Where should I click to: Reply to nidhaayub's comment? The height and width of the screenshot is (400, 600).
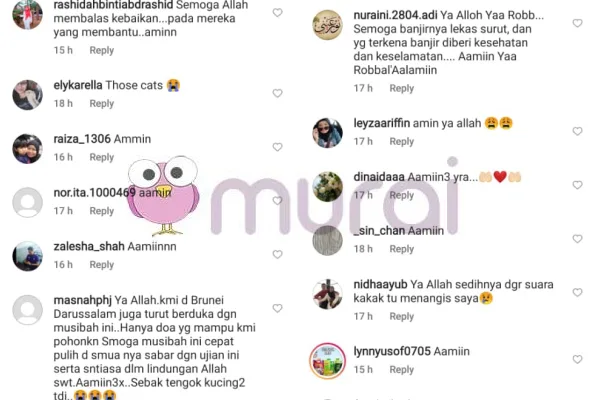[x=402, y=317]
